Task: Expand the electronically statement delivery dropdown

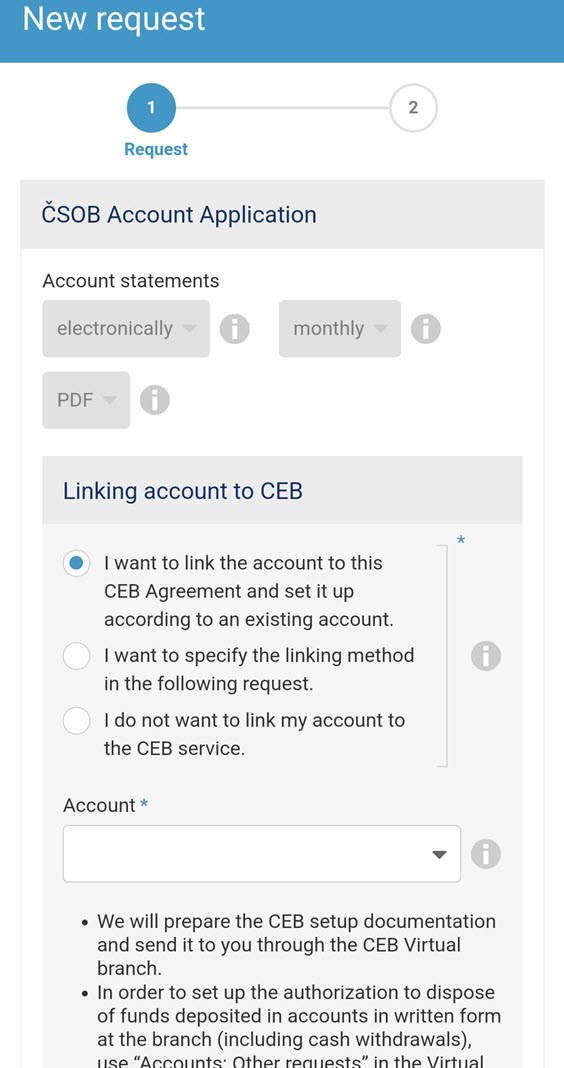Action: 126,328
